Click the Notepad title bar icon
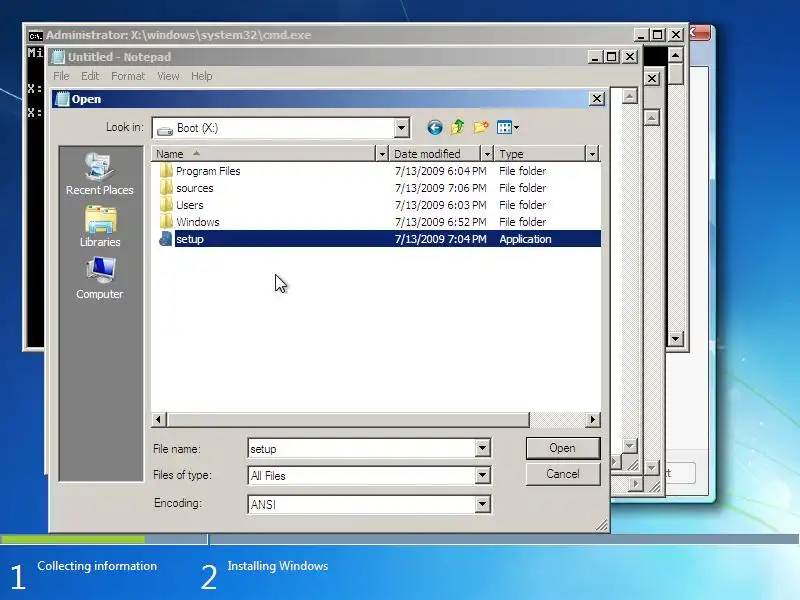 58,57
